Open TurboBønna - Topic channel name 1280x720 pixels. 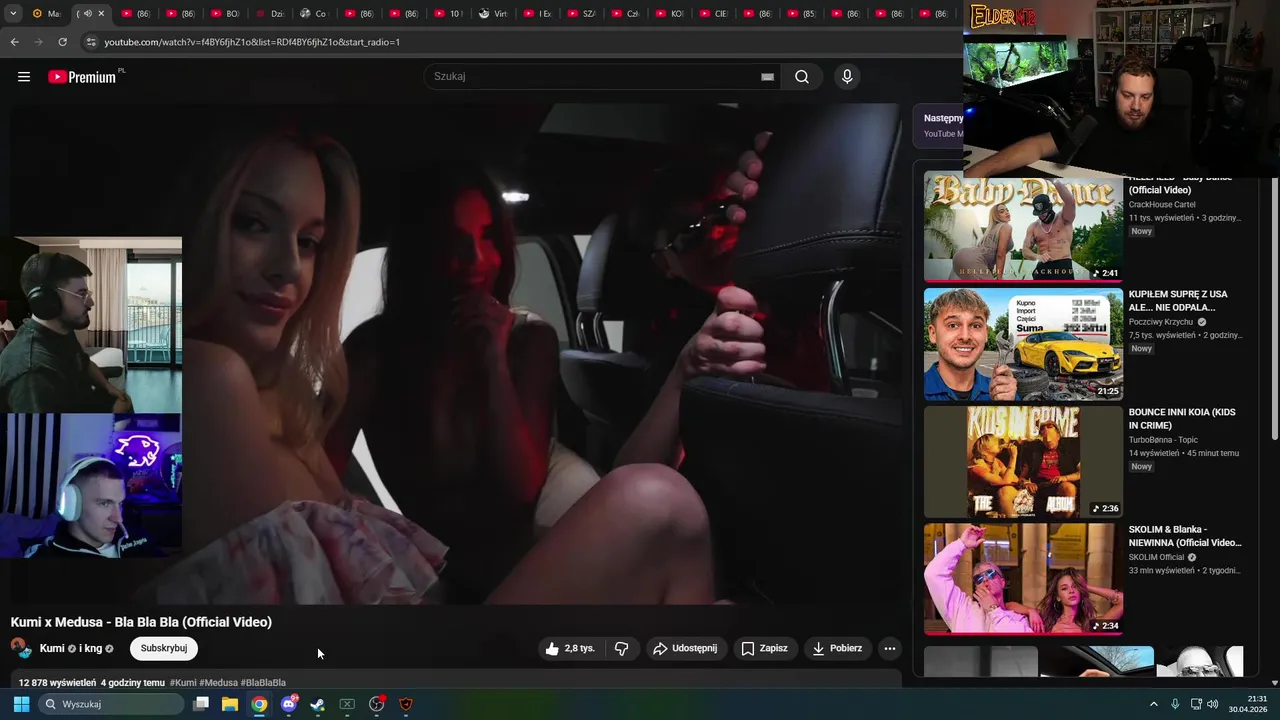point(1163,440)
